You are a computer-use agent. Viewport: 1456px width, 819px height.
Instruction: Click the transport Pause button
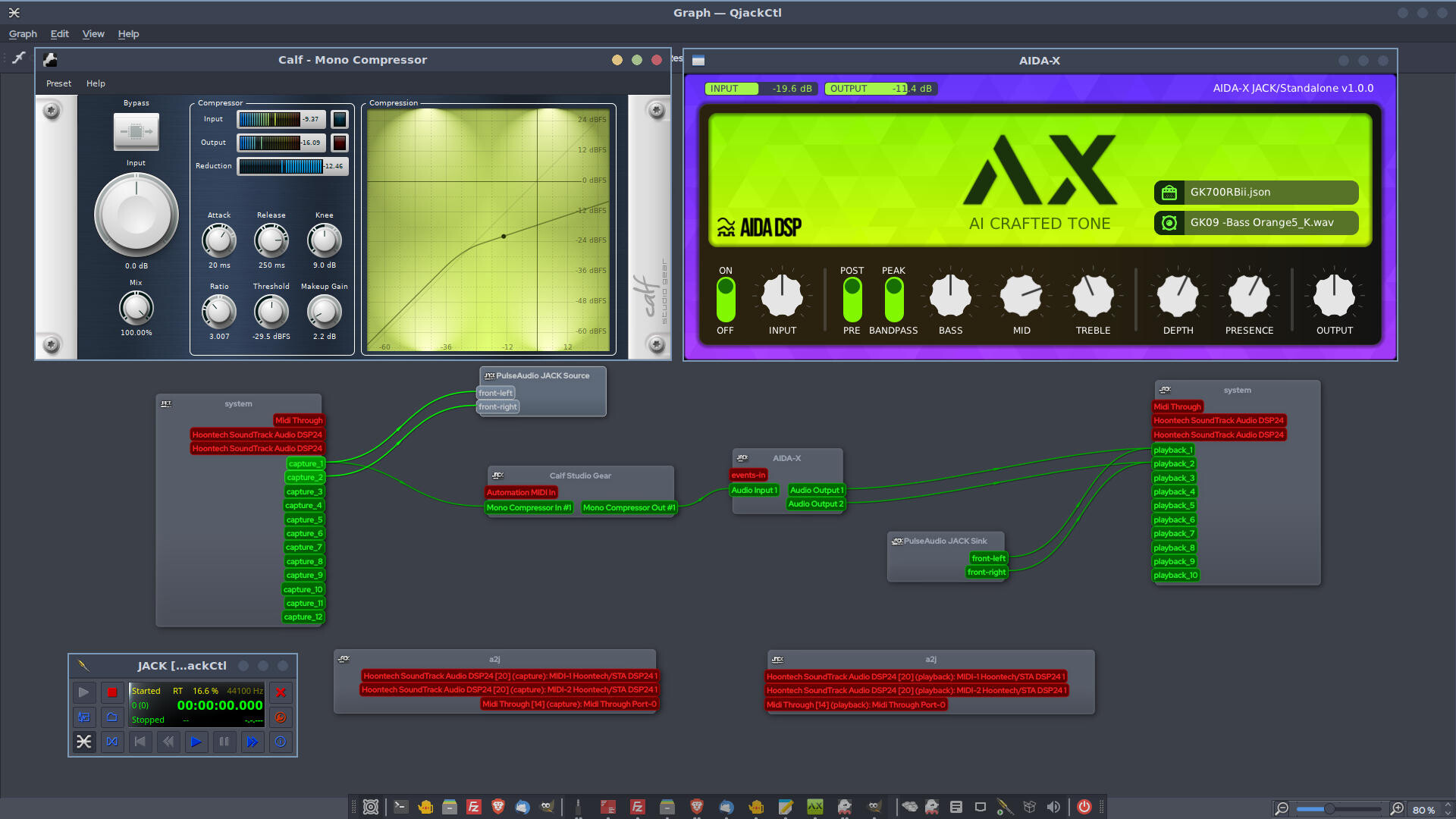(224, 742)
